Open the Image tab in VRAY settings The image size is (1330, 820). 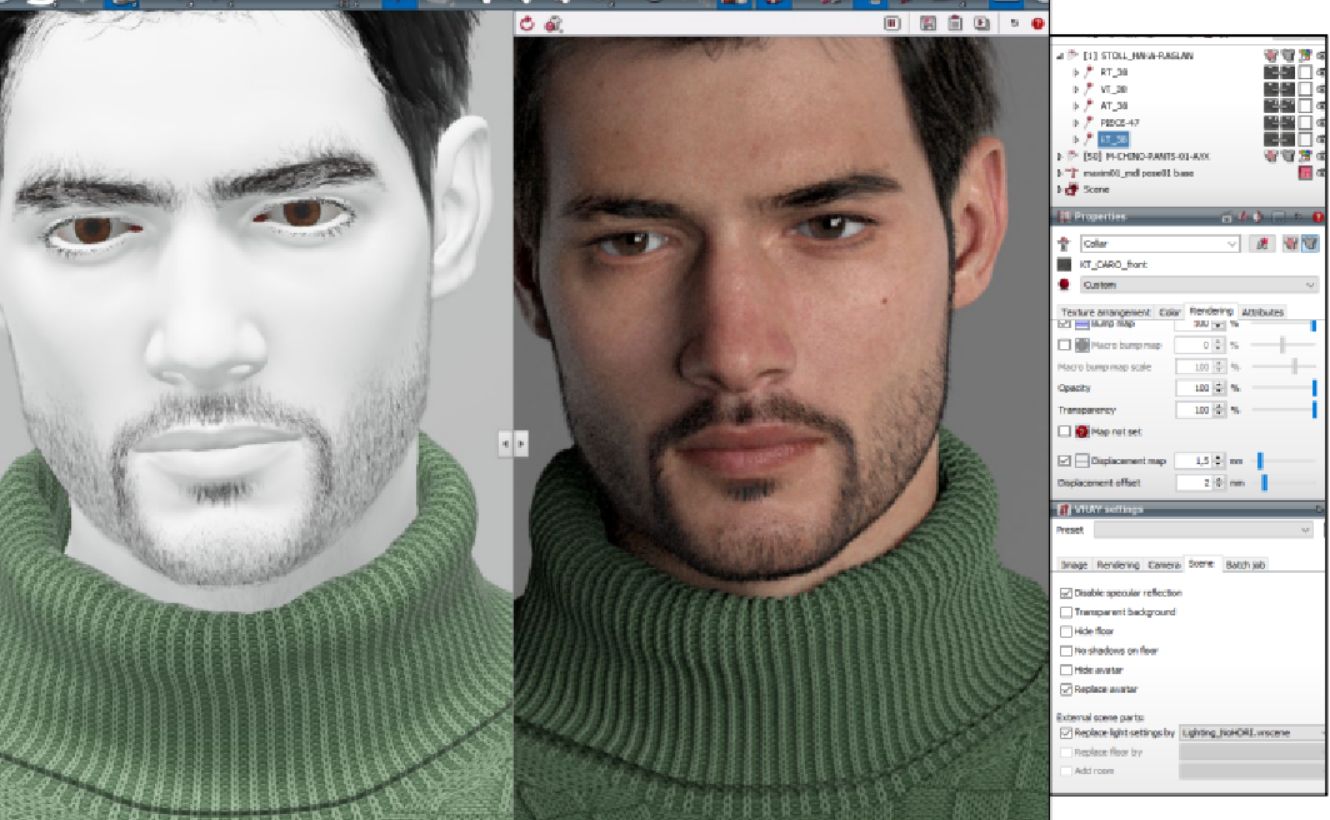[x=1074, y=565]
